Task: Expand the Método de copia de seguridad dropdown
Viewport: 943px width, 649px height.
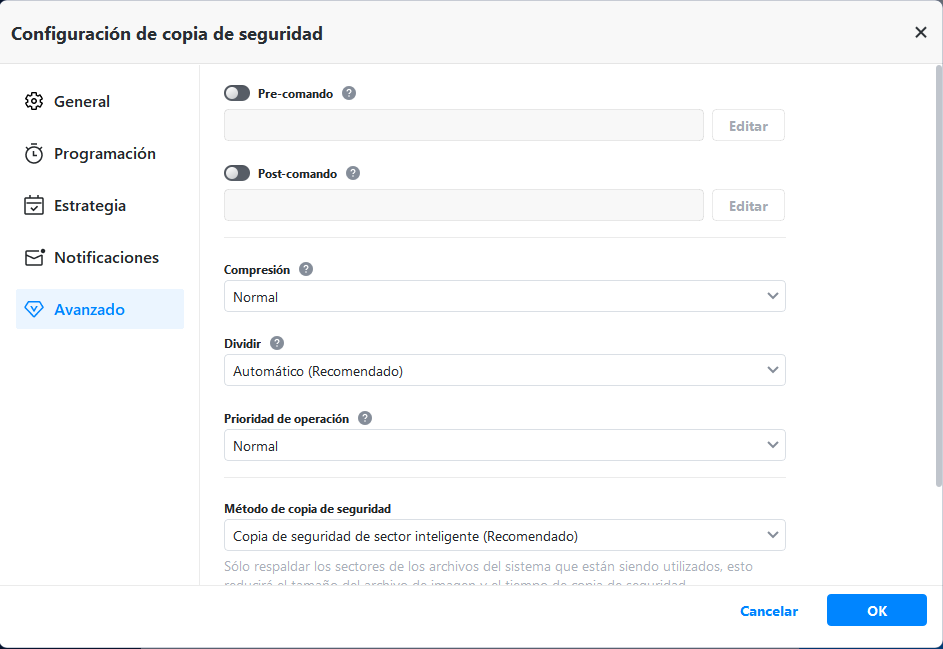Action: coord(504,535)
